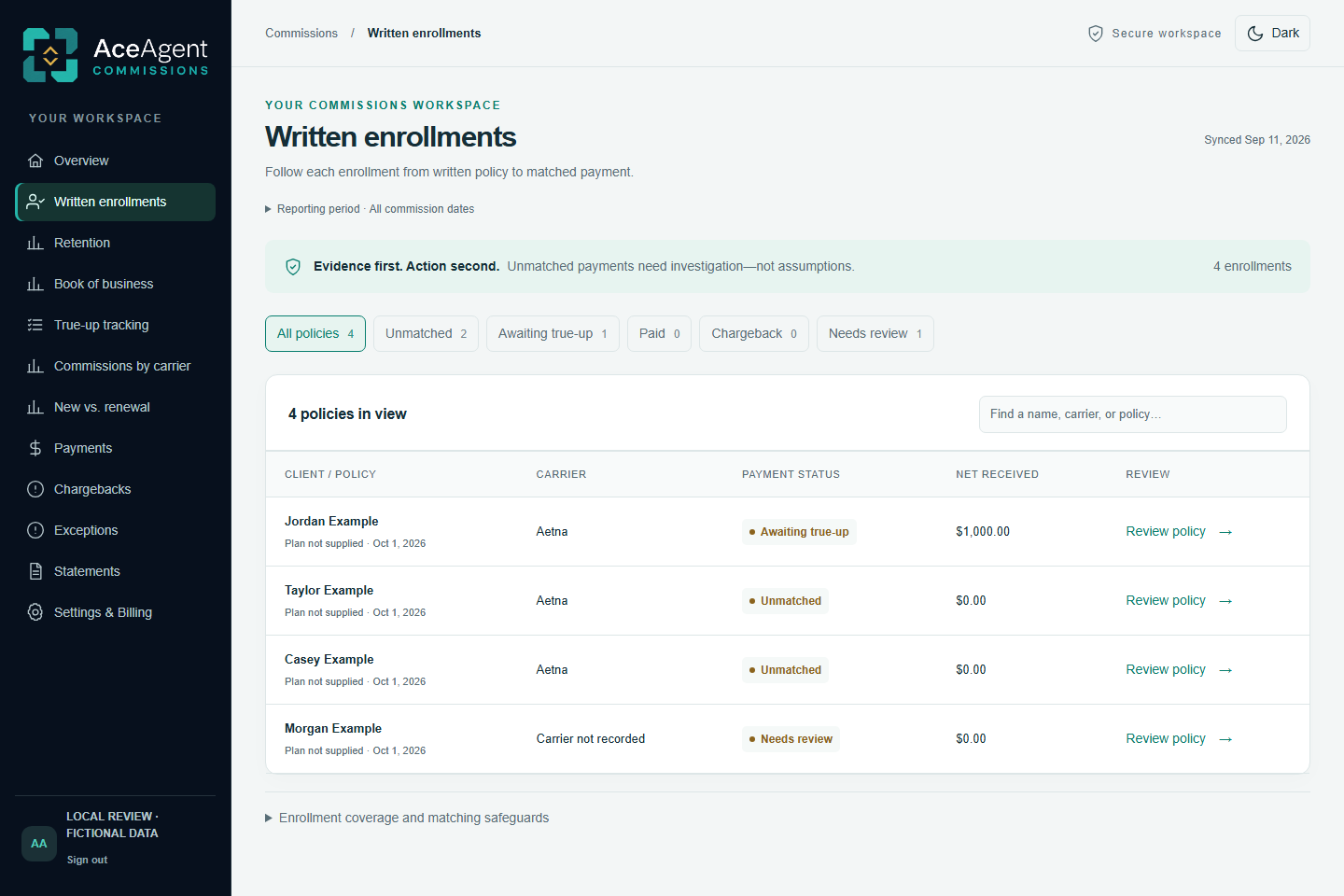
Task: Click the Secure workspace shield icon
Action: click(1096, 34)
